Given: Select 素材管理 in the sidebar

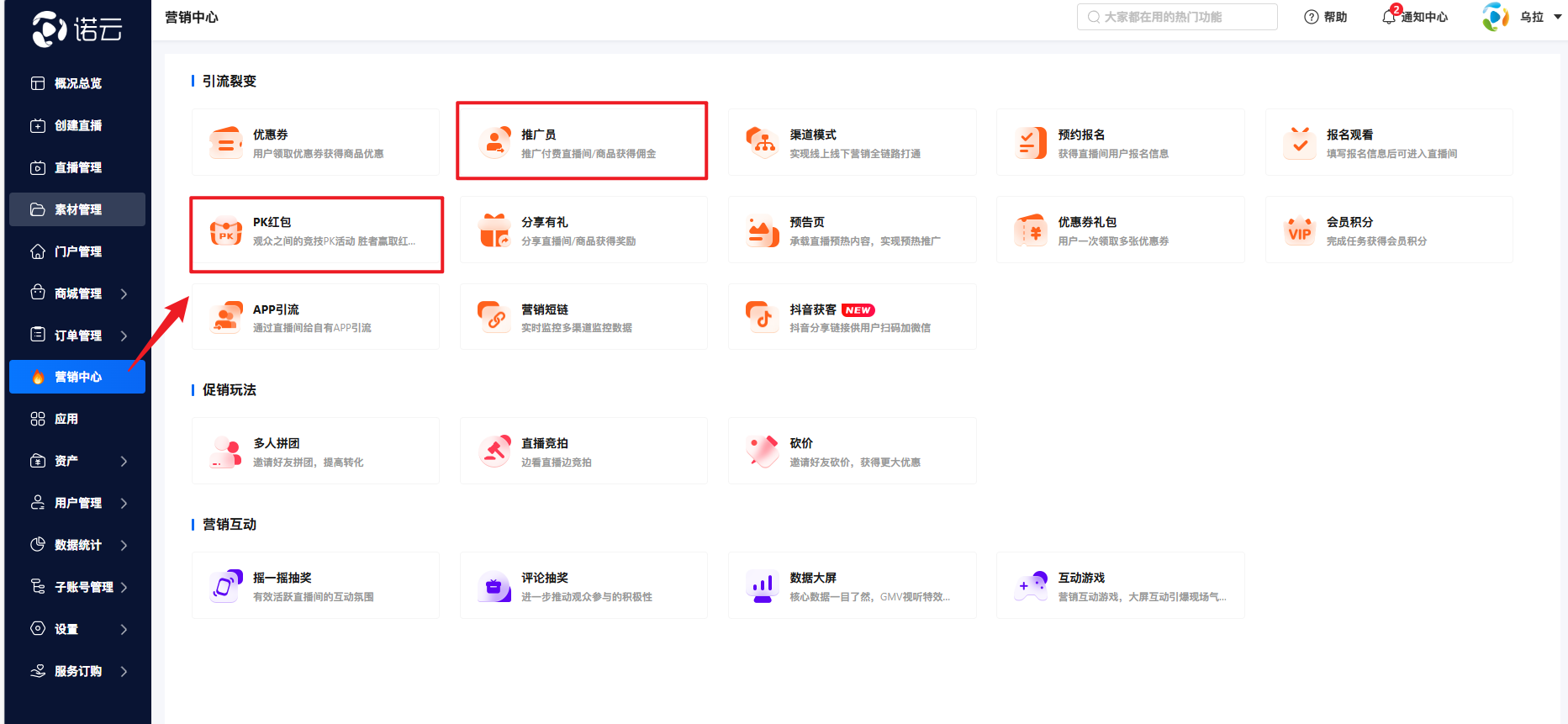Looking at the screenshot, I should 77,209.
